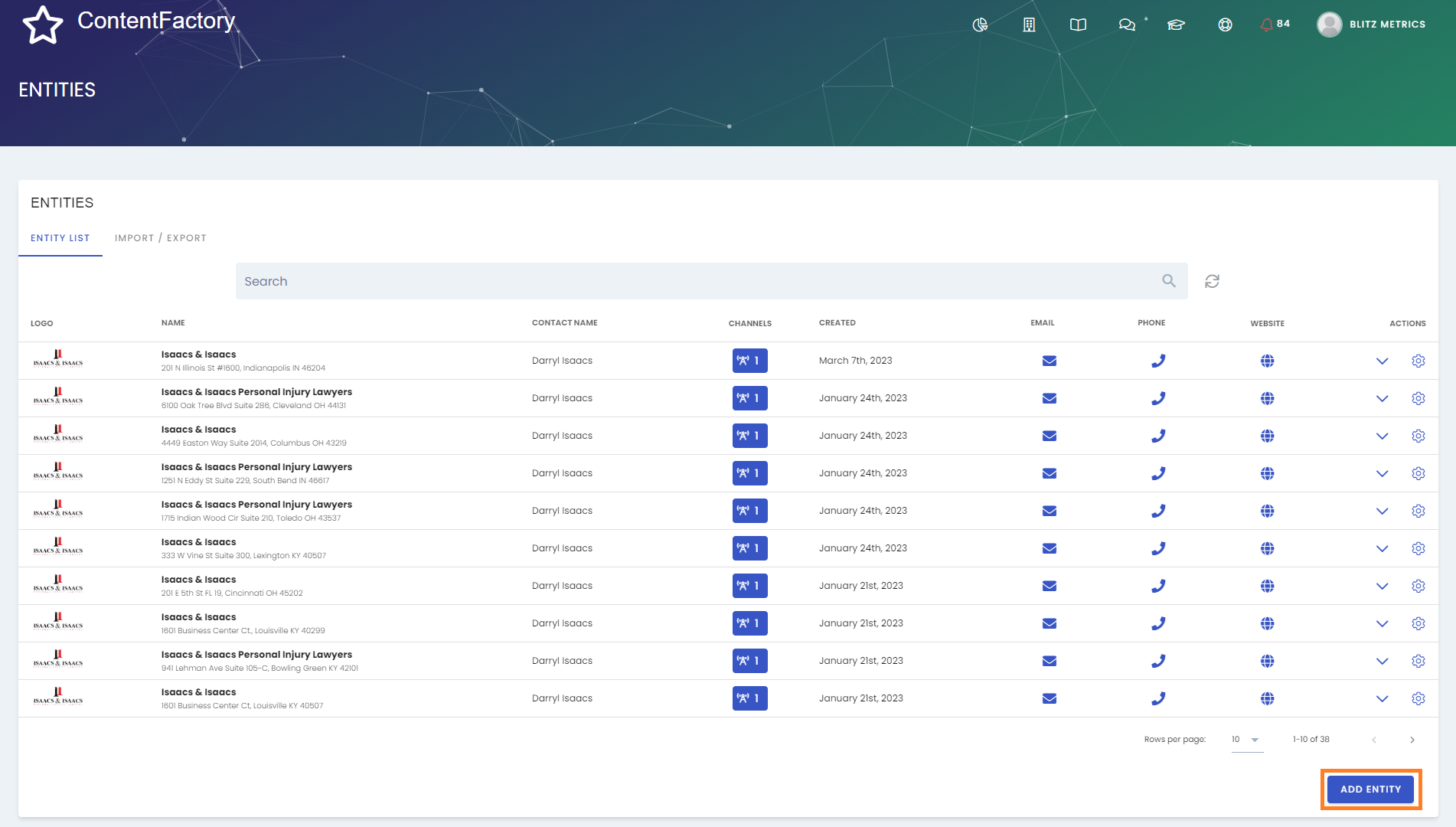Click the magnifier search icon
Screen dimensions: 1456x827
click(1169, 281)
